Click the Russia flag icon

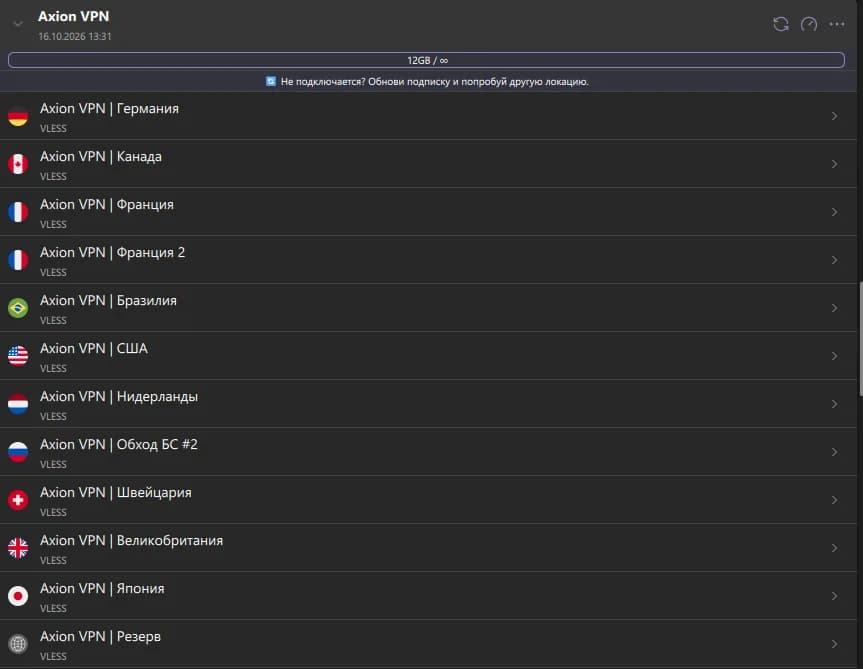click(18, 452)
